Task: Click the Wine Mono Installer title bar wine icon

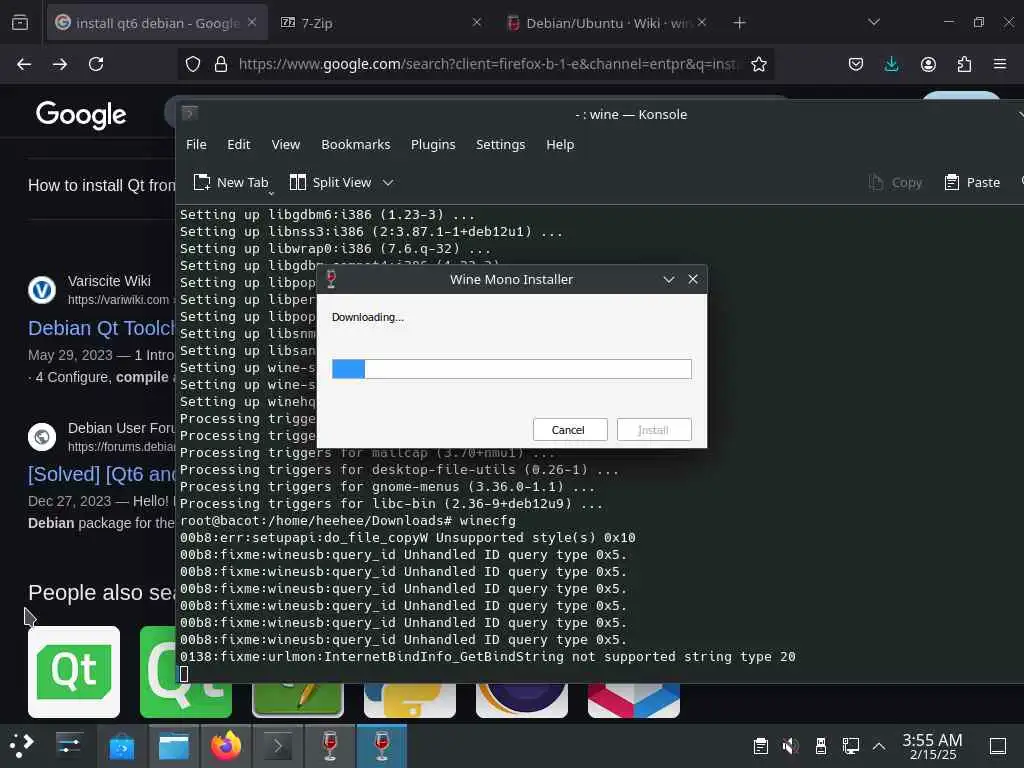Action: (331, 279)
